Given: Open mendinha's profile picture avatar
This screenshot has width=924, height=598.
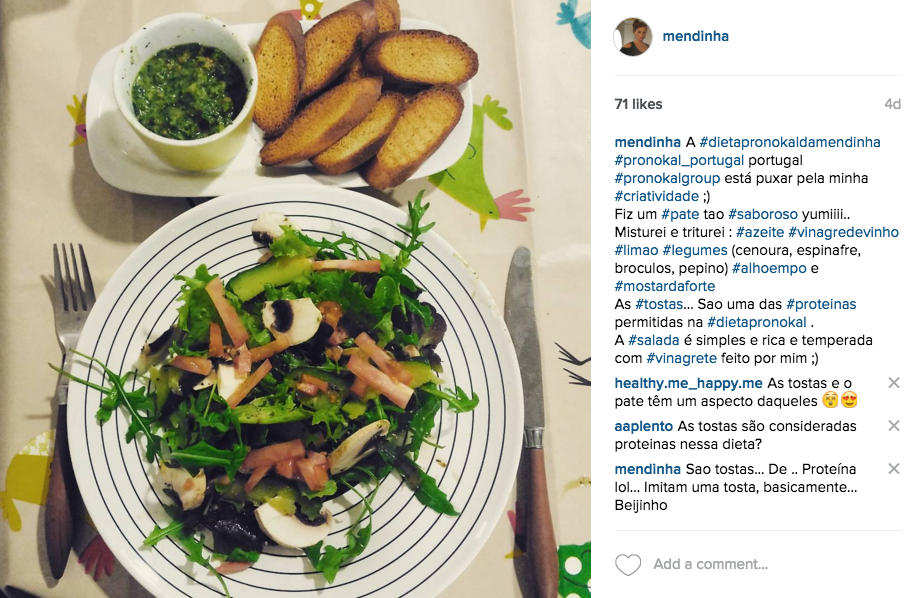Looking at the screenshot, I should (x=633, y=37).
